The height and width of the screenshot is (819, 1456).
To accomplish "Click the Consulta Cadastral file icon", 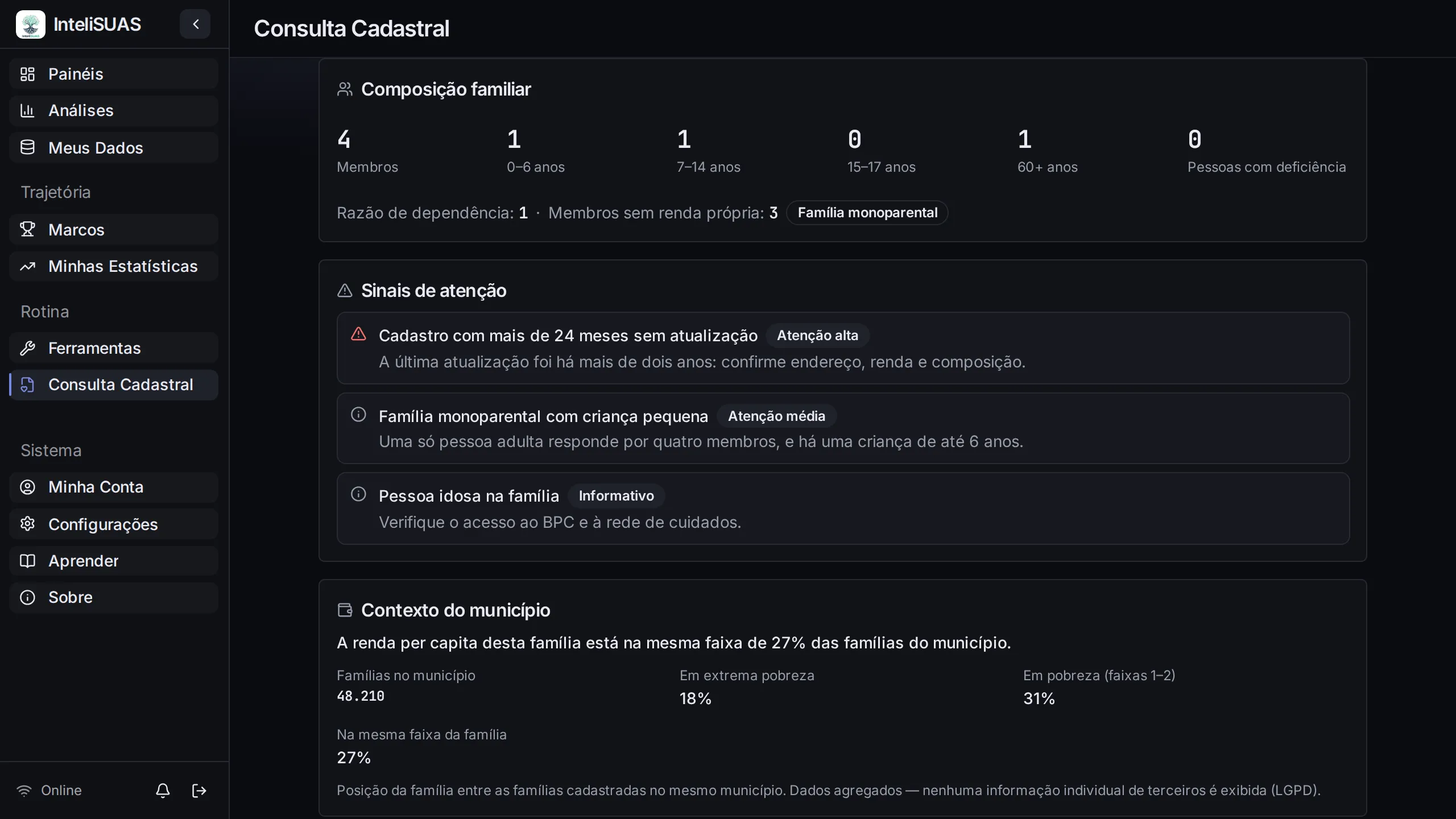I will (27, 385).
